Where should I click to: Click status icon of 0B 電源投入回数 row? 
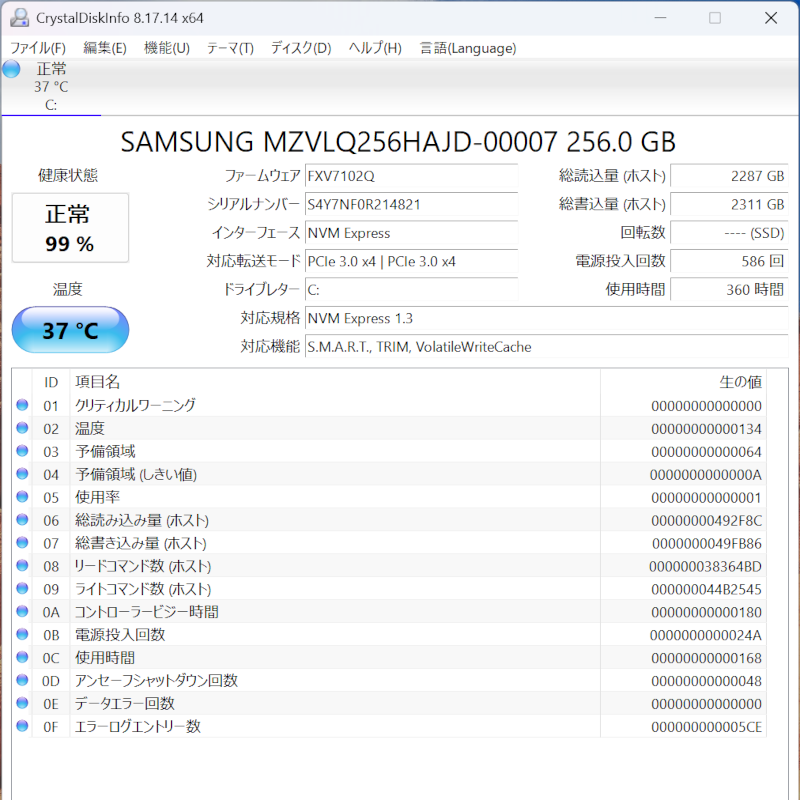(22, 635)
